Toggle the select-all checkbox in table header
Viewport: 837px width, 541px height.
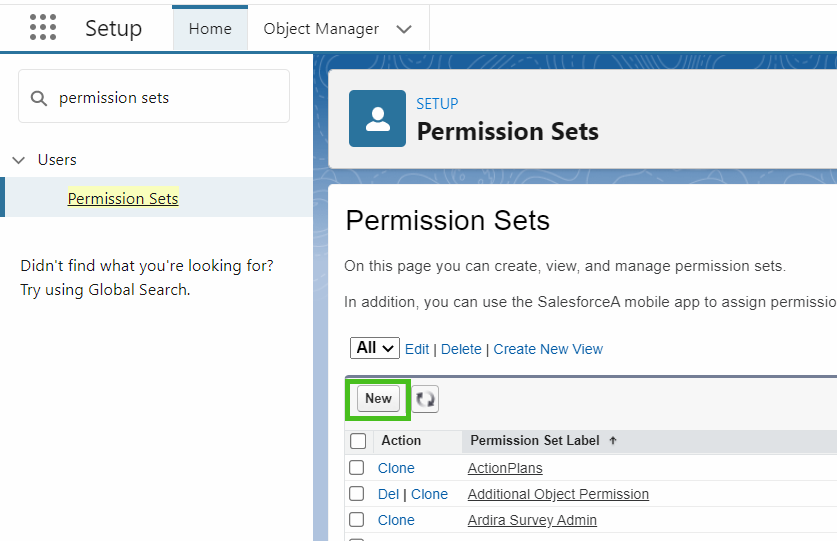pyautogui.click(x=358, y=441)
